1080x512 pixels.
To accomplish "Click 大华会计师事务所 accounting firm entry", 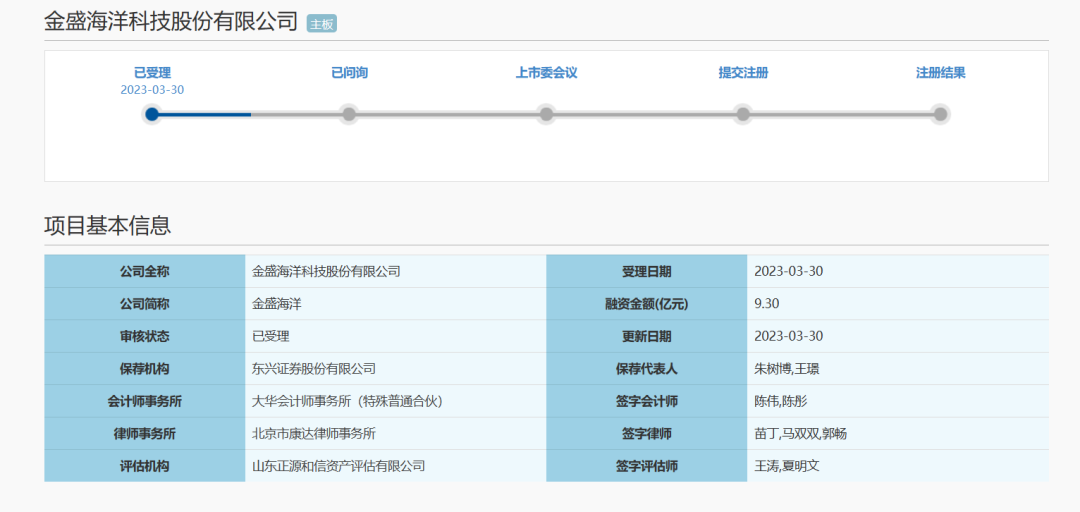I will pos(347,401).
